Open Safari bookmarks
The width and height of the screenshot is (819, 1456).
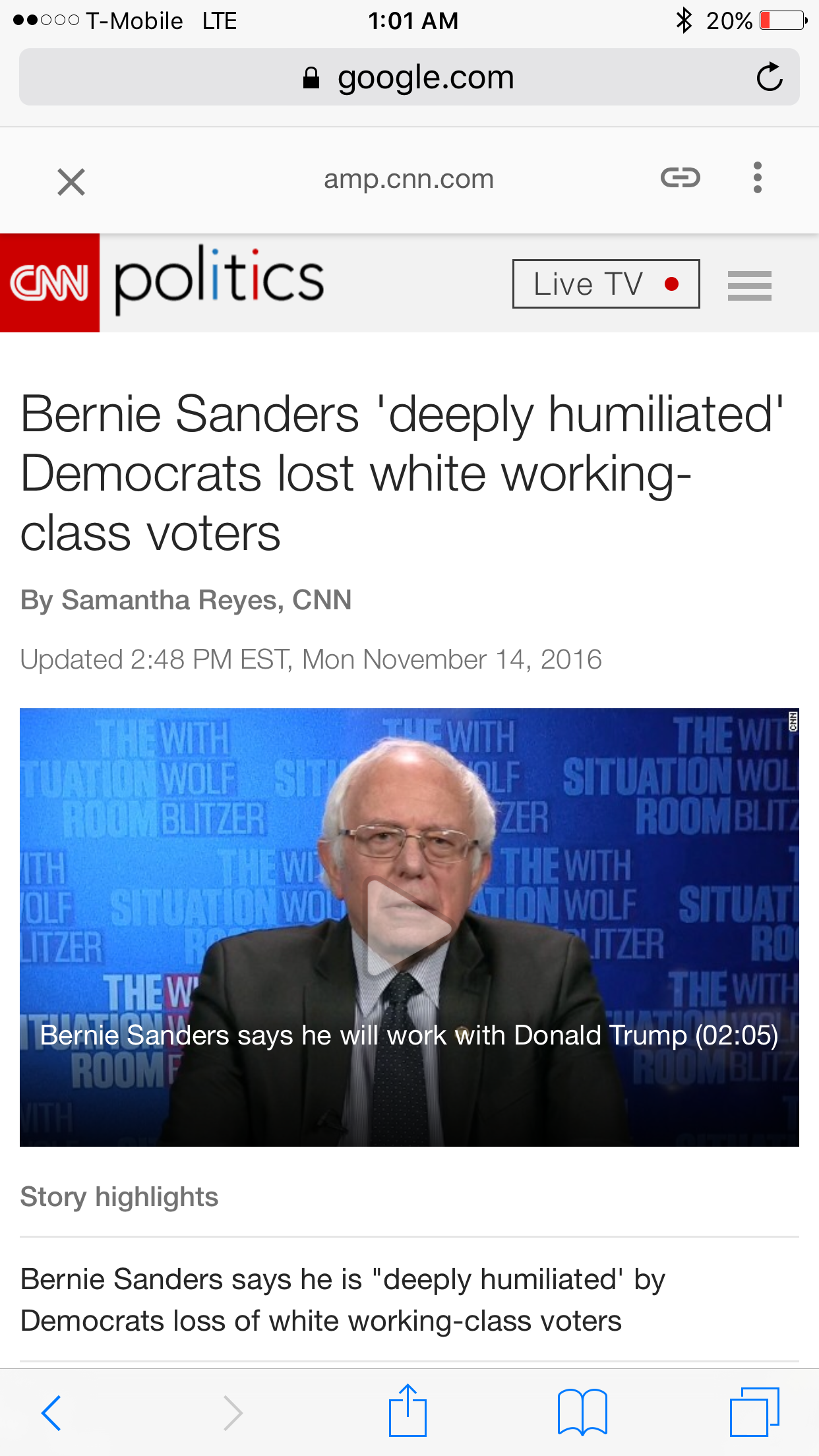click(582, 1412)
